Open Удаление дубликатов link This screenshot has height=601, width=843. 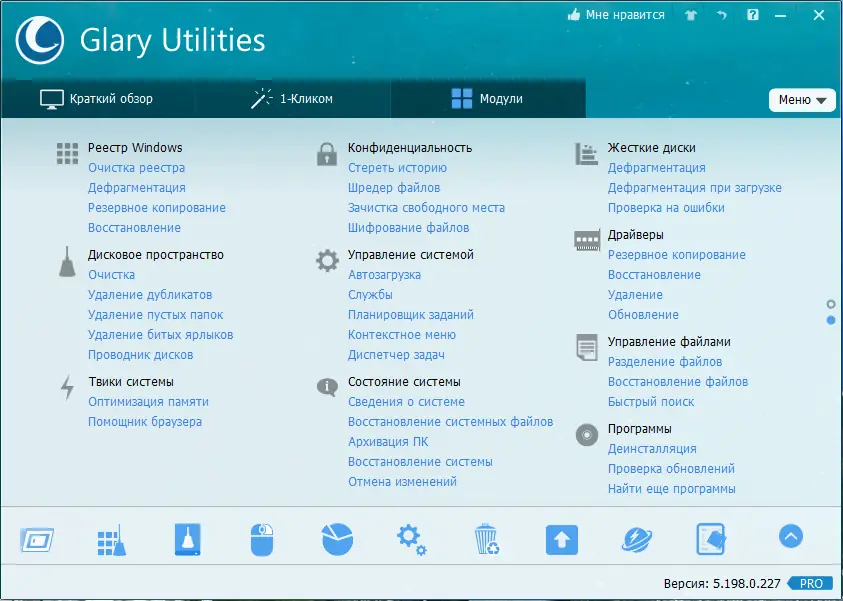tap(150, 295)
